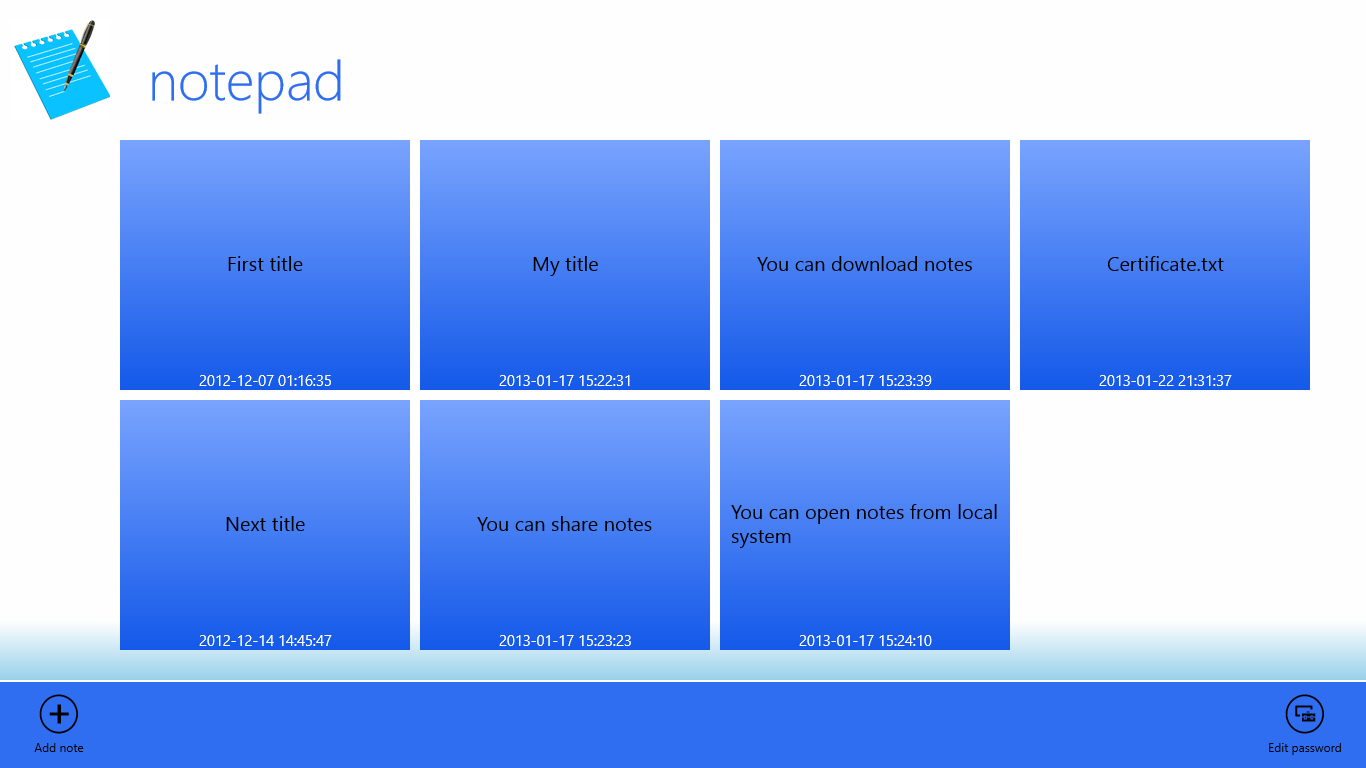
Task: Click timestamp 2013-01-22 21:31:37
Action: 1165,381
